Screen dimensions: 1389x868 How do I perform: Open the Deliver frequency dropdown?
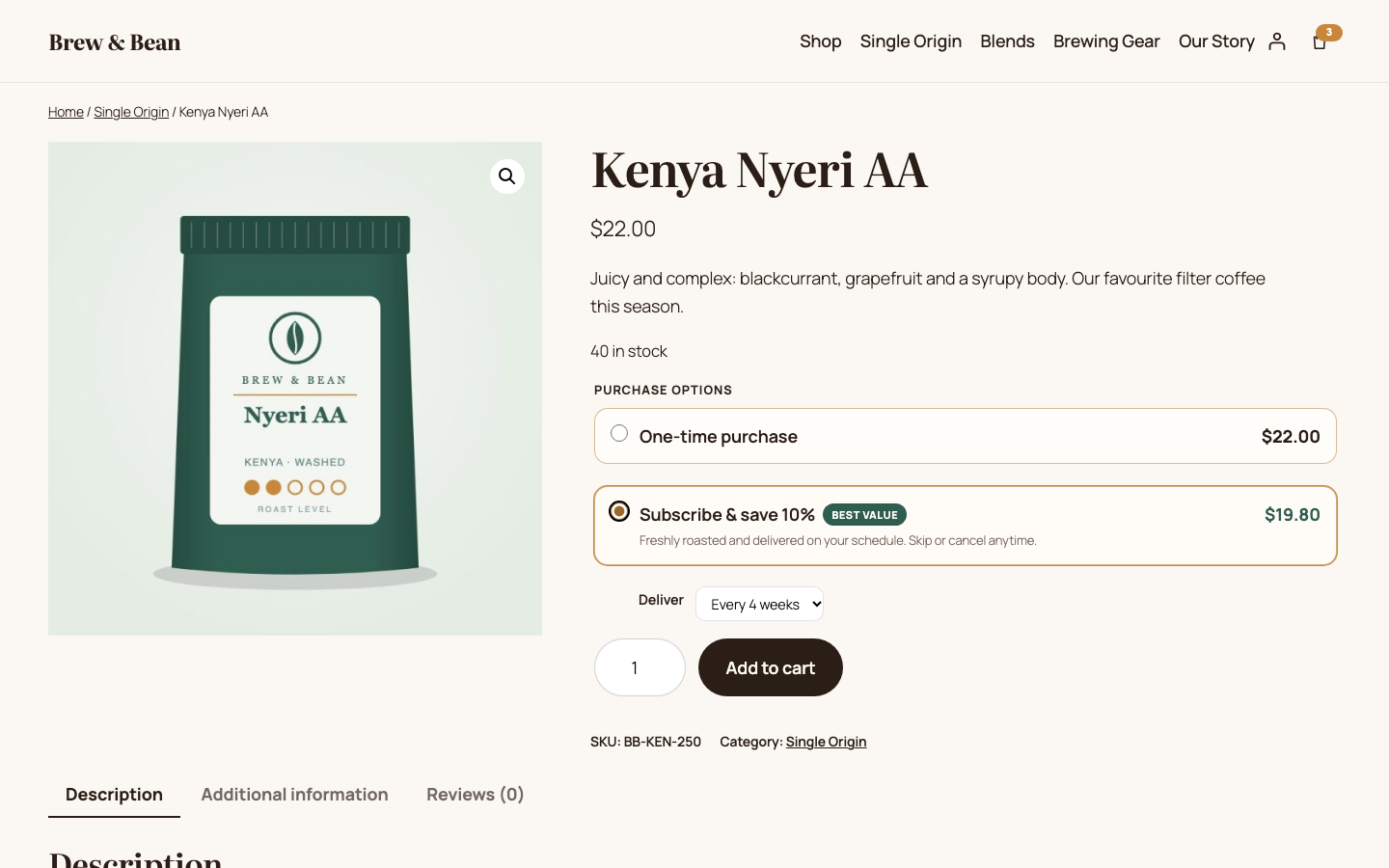(x=760, y=604)
